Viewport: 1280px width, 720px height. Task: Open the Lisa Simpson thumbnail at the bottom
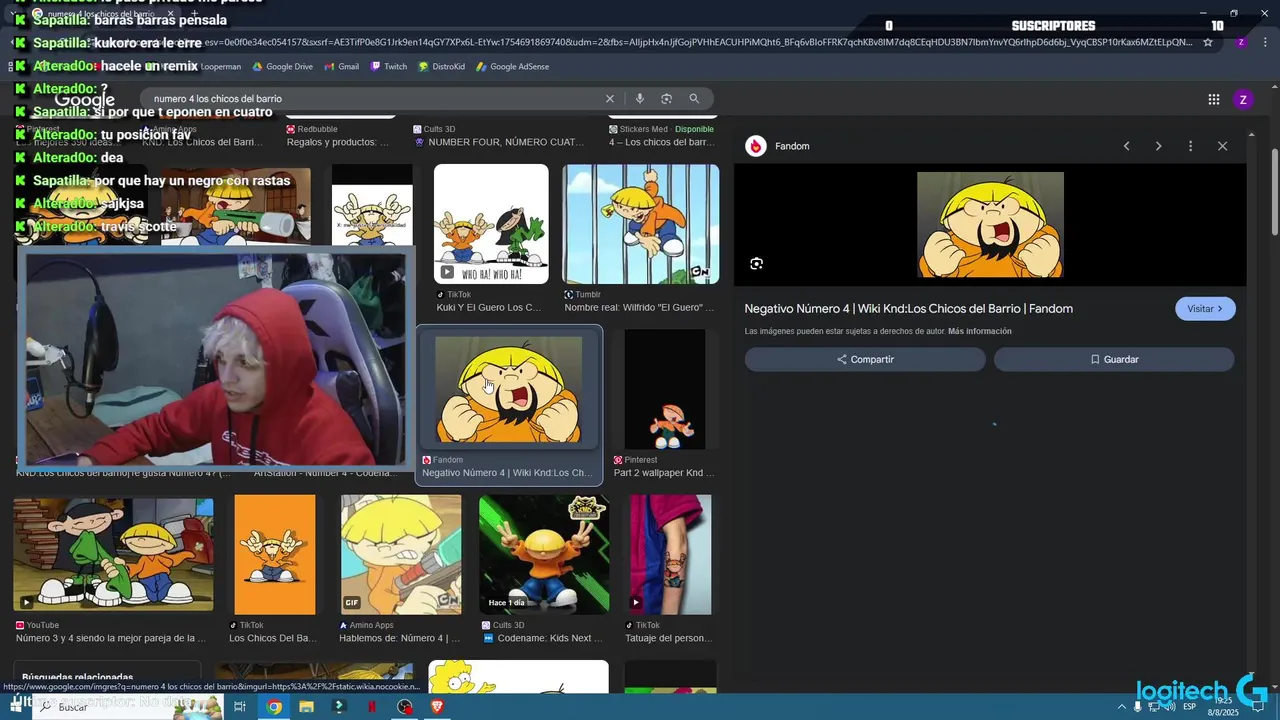click(518, 677)
